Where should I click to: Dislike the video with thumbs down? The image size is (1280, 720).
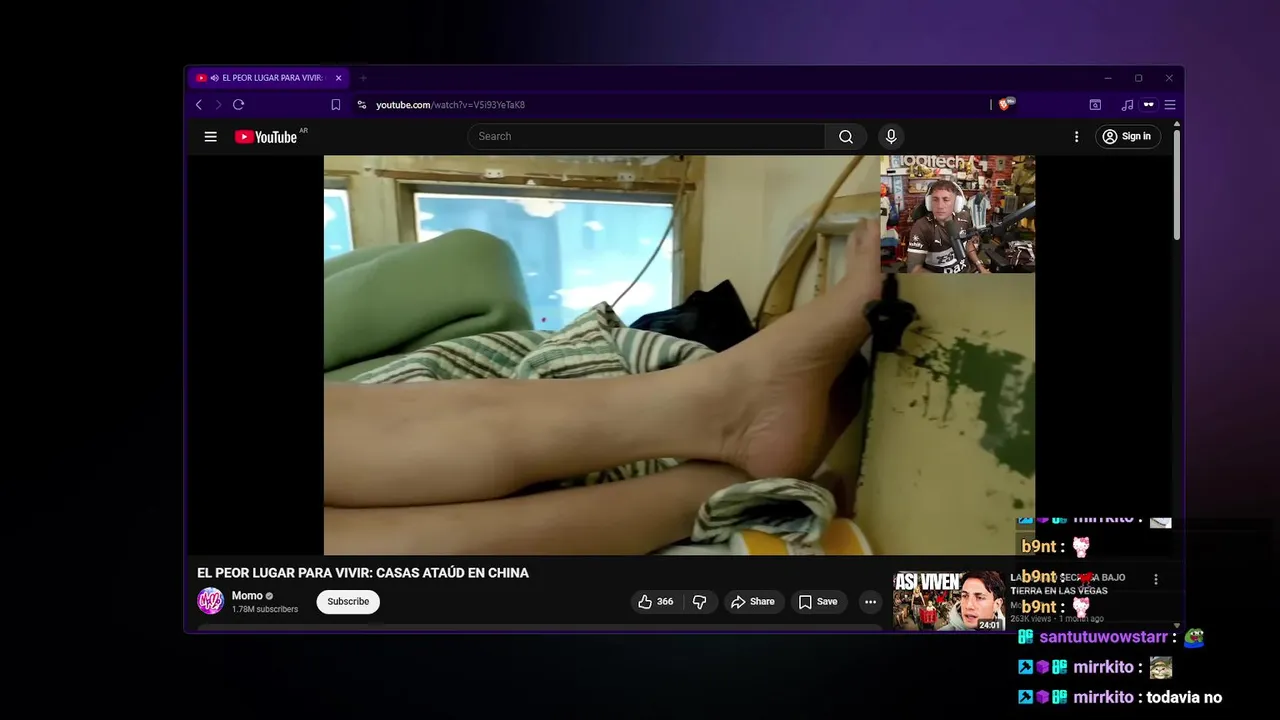[700, 602]
